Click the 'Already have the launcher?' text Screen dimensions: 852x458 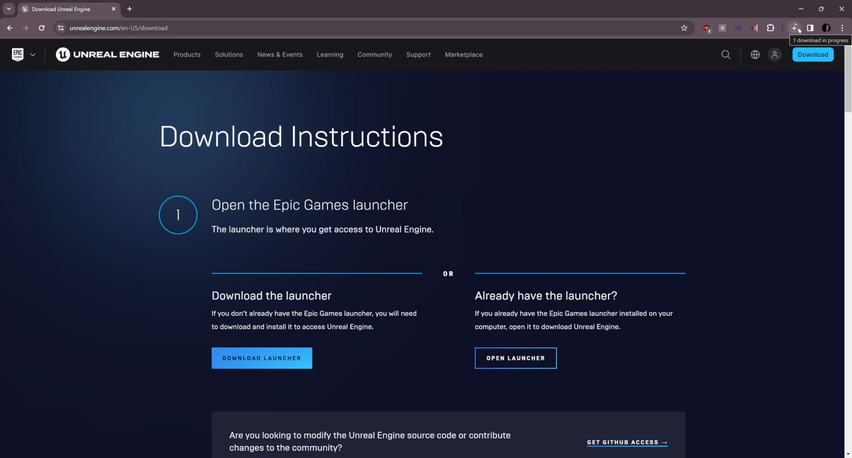[546, 296]
